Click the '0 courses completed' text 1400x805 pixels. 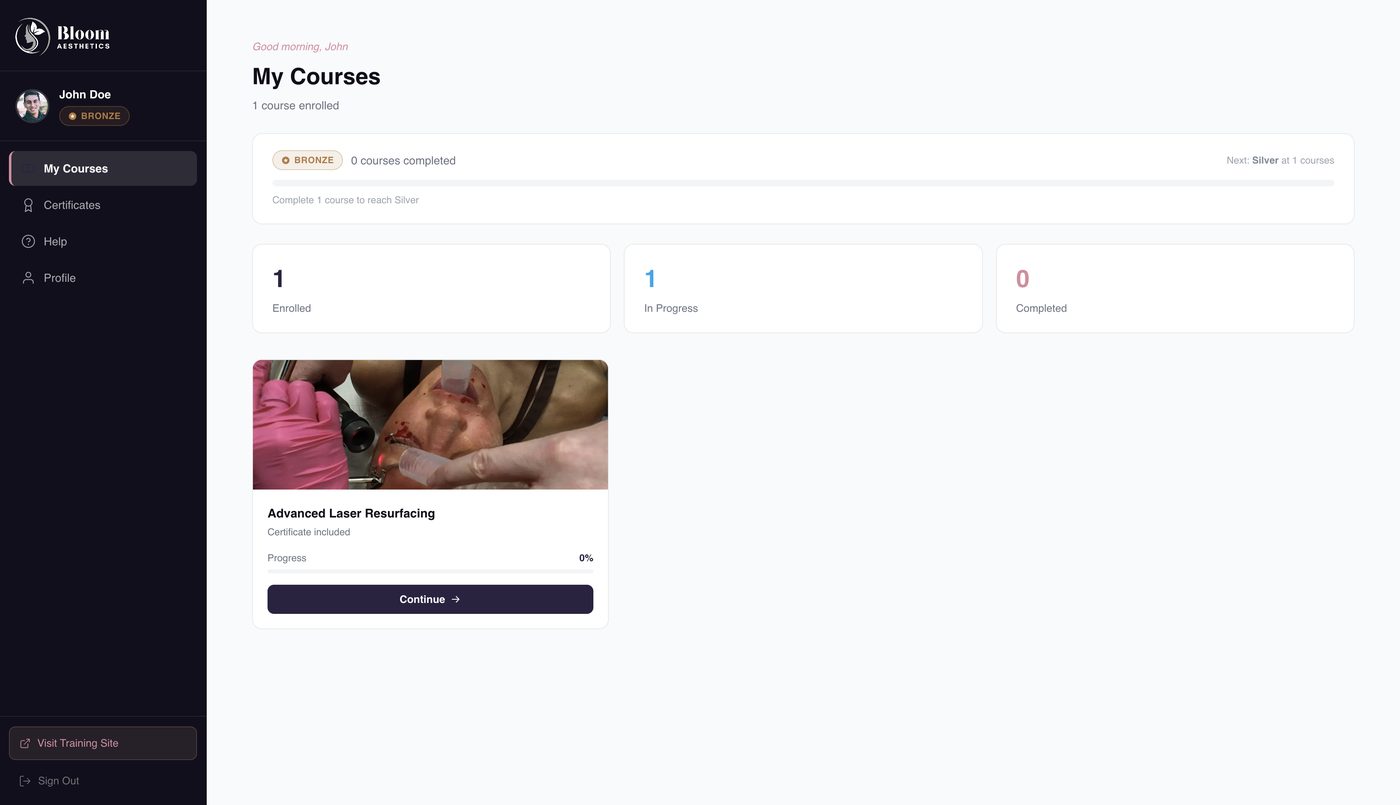pos(403,160)
